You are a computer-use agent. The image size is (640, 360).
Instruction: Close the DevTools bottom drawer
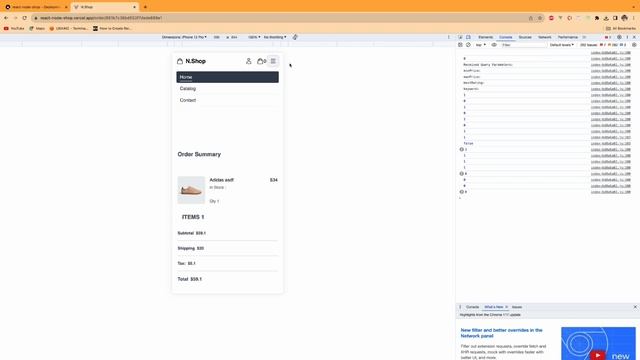click(x=635, y=307)
